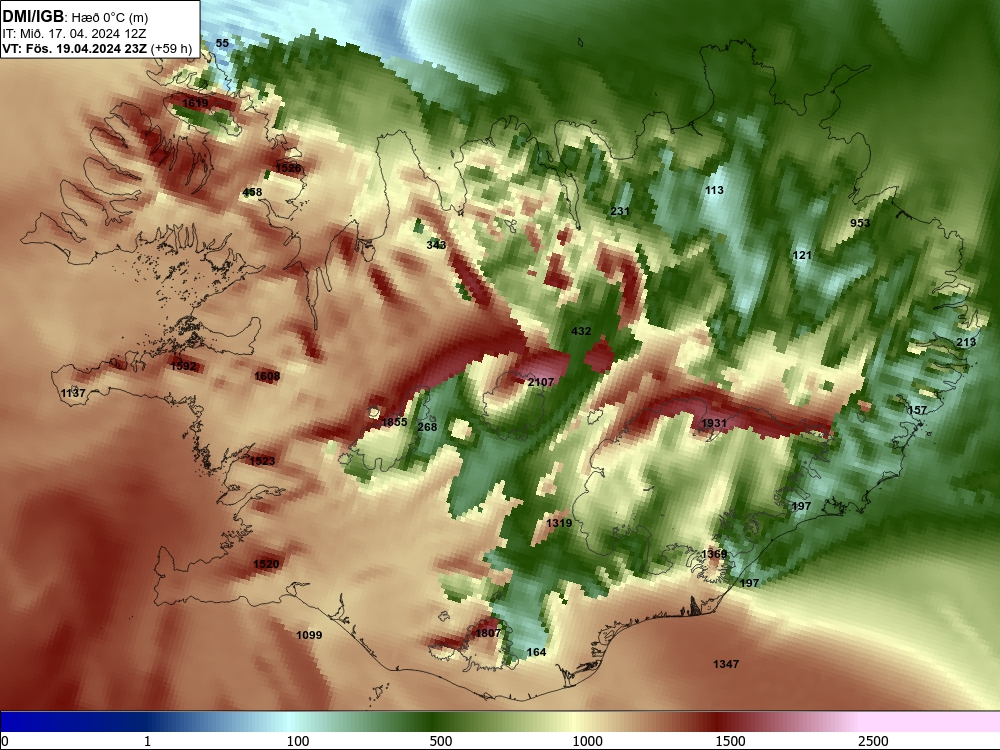
Task: Click the map value 1931
Action: [x=714, y=423]
